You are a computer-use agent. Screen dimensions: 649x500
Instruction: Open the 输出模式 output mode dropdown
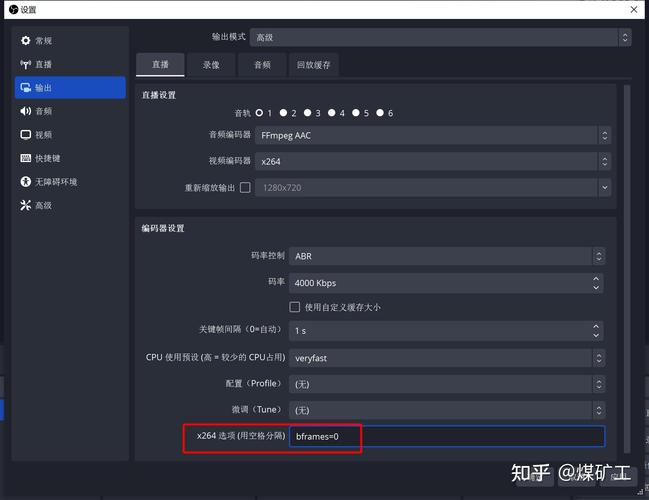click(441, 38)
